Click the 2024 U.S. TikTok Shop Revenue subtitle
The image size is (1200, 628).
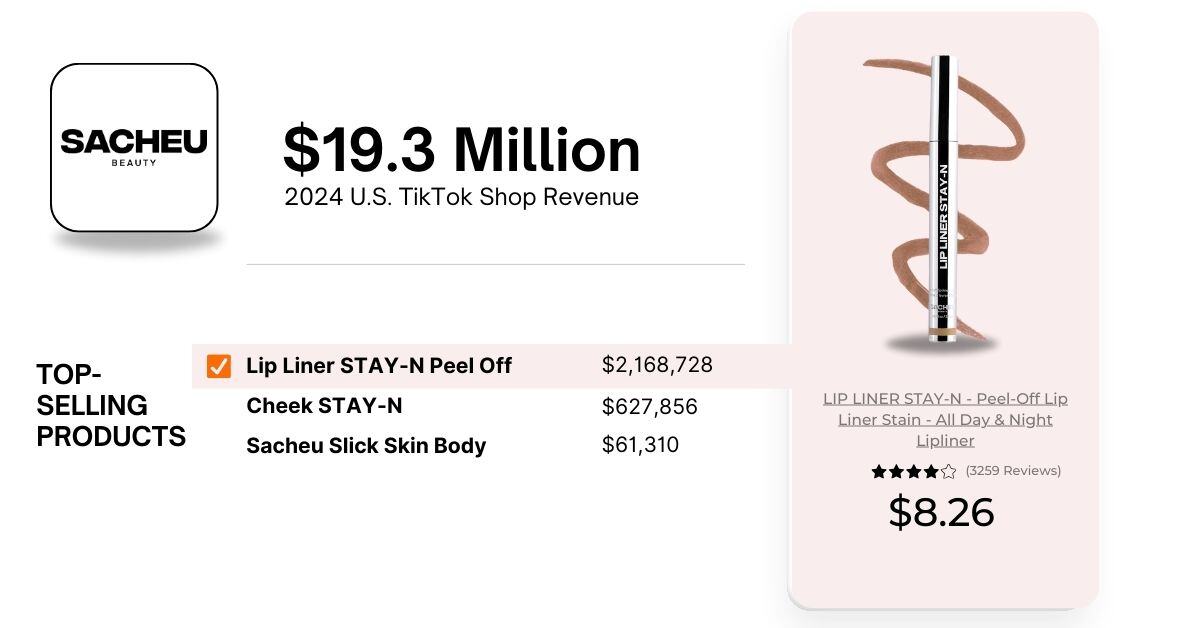pyautogui.click(x=461, y=197)
